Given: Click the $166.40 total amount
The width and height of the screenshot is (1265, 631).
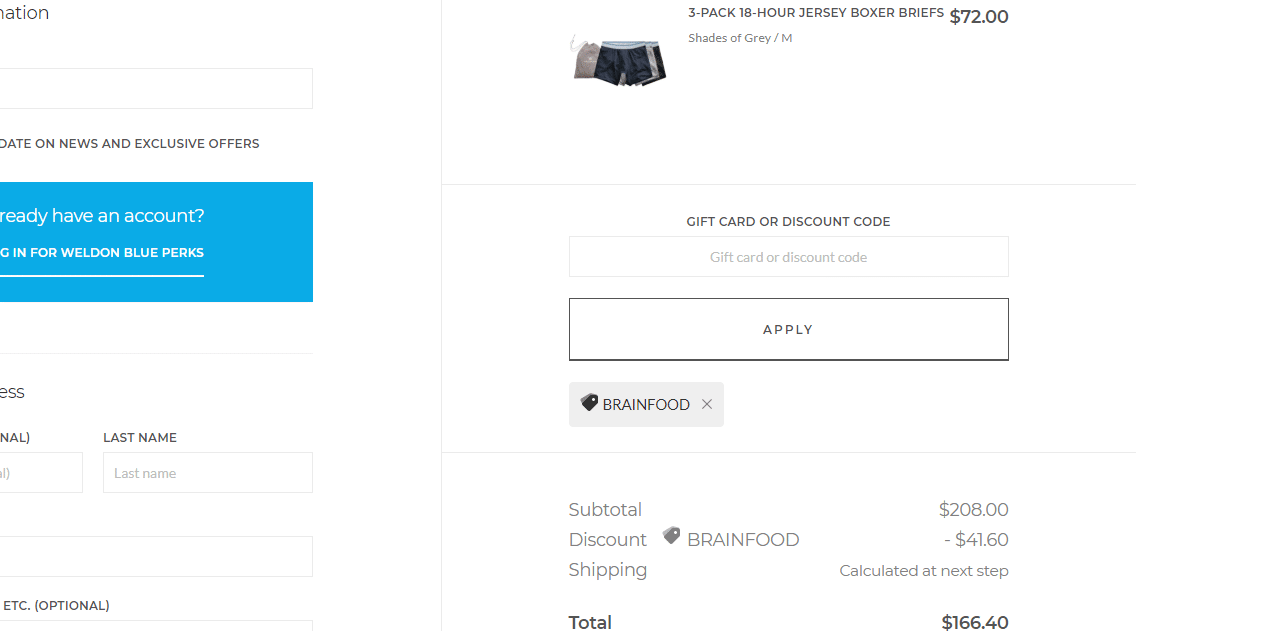Looking at the screenshot, I should click(x=975, y=622).
